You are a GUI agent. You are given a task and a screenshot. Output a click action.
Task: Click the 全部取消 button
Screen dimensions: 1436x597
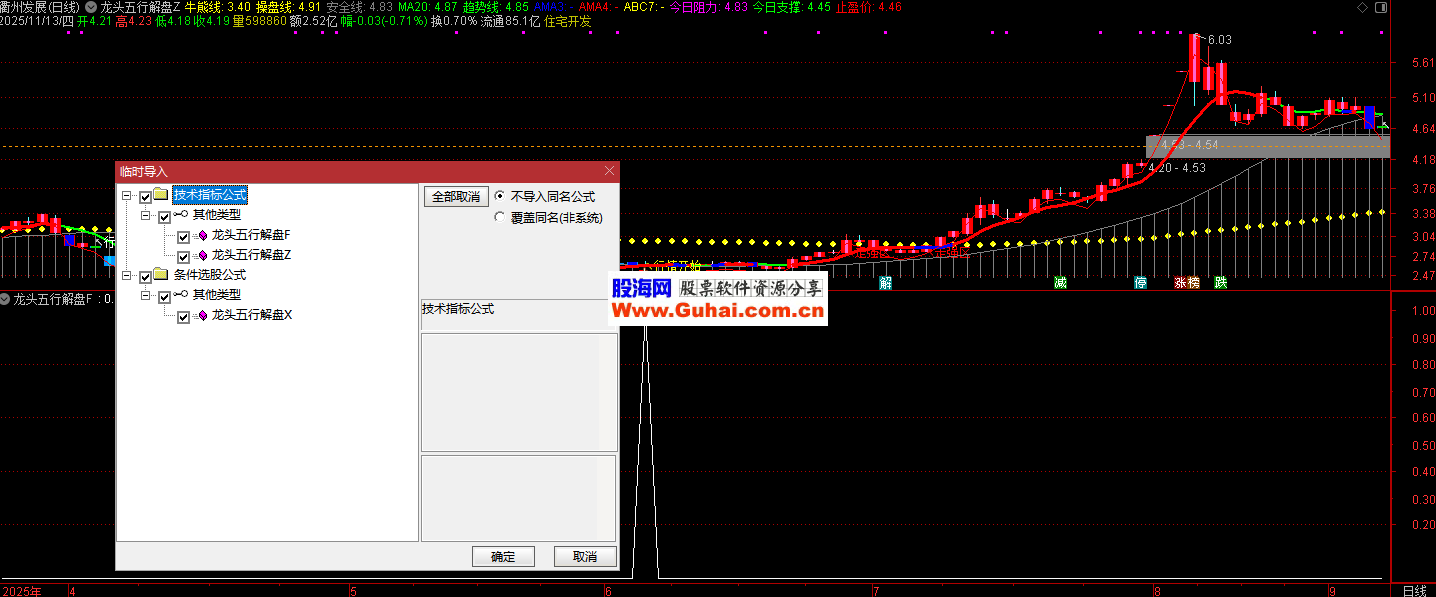coord(456,197)
